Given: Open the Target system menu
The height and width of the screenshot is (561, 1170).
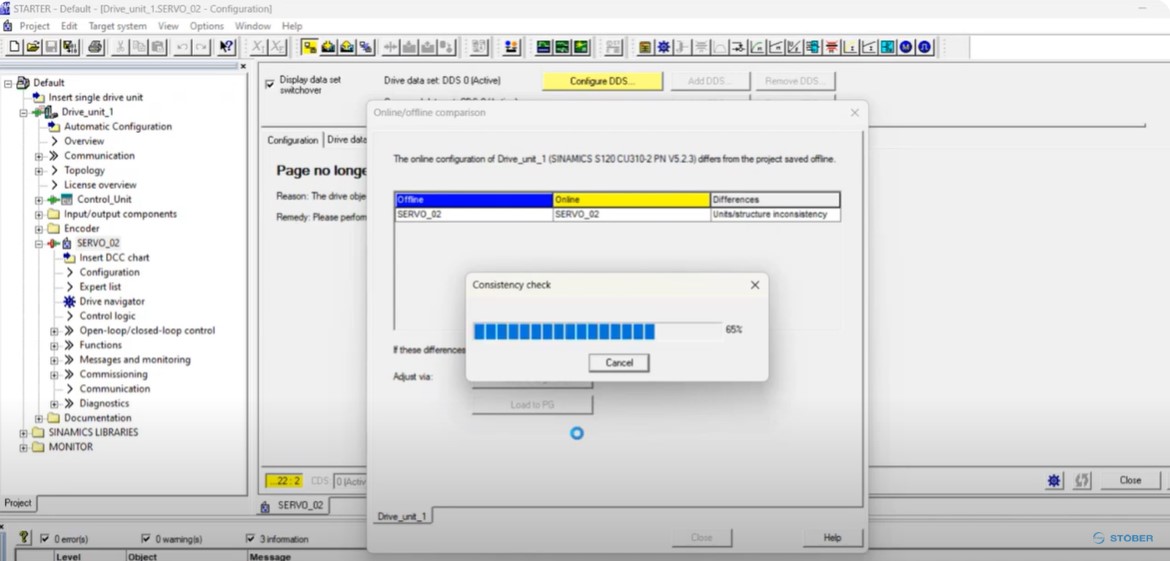Looking at the screenshot, I should 117,25.
